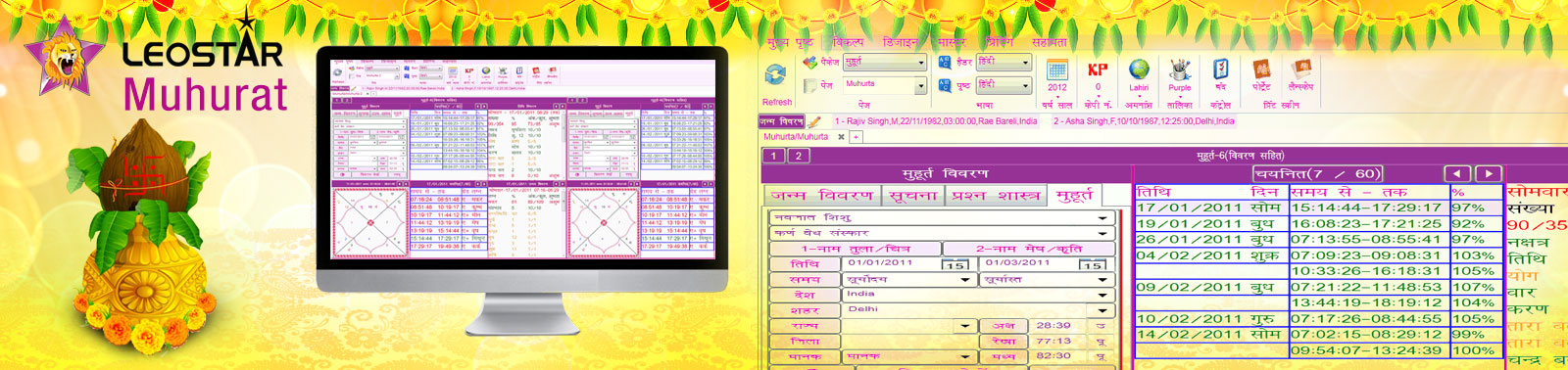1568x370 pixels.
Task: Click the pencil edit icon near जन्म विवरण
Action: click(814, 121)
